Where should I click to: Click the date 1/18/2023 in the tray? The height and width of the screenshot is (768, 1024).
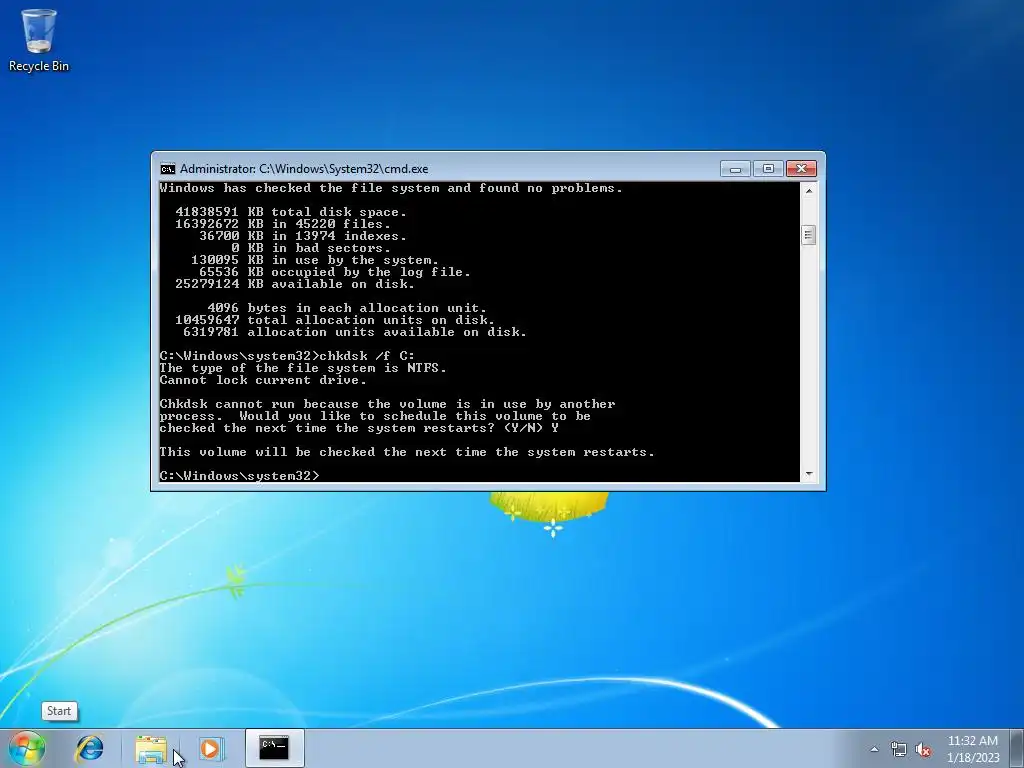(972, 758)
